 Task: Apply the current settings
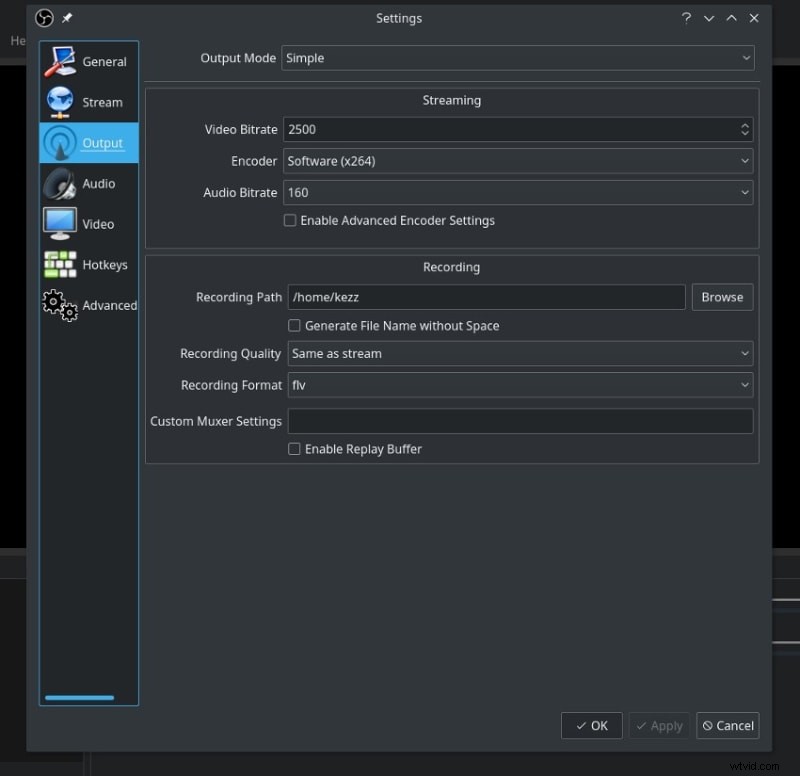[659, 726]
